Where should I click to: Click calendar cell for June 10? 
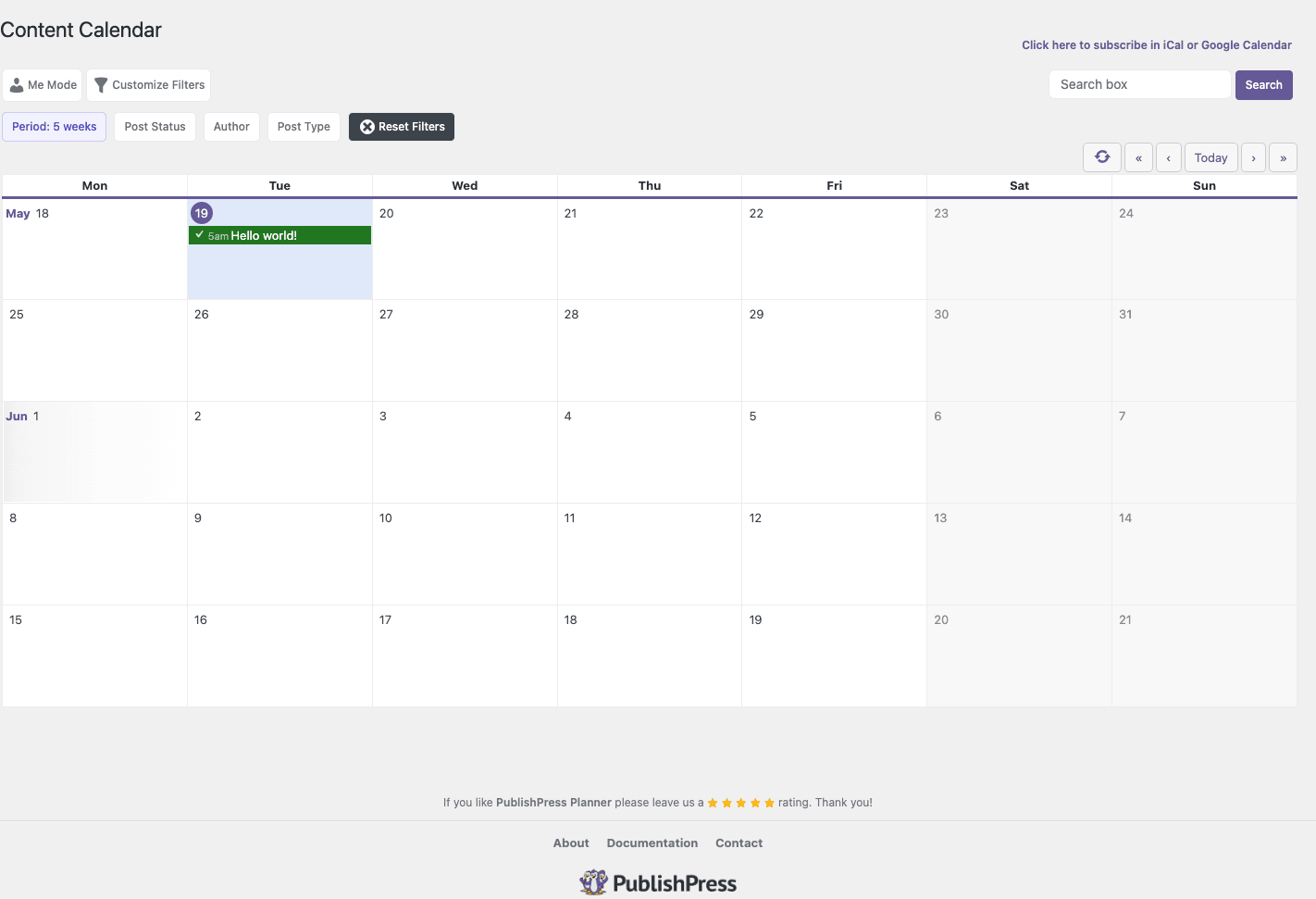[465, 555]
